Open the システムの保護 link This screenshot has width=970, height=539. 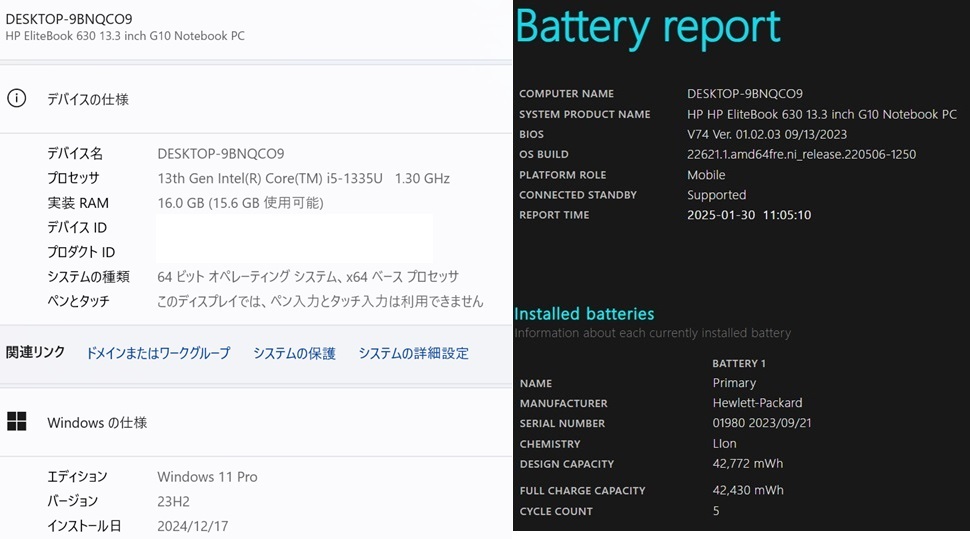pyautogui.click(x=294, y=353)
